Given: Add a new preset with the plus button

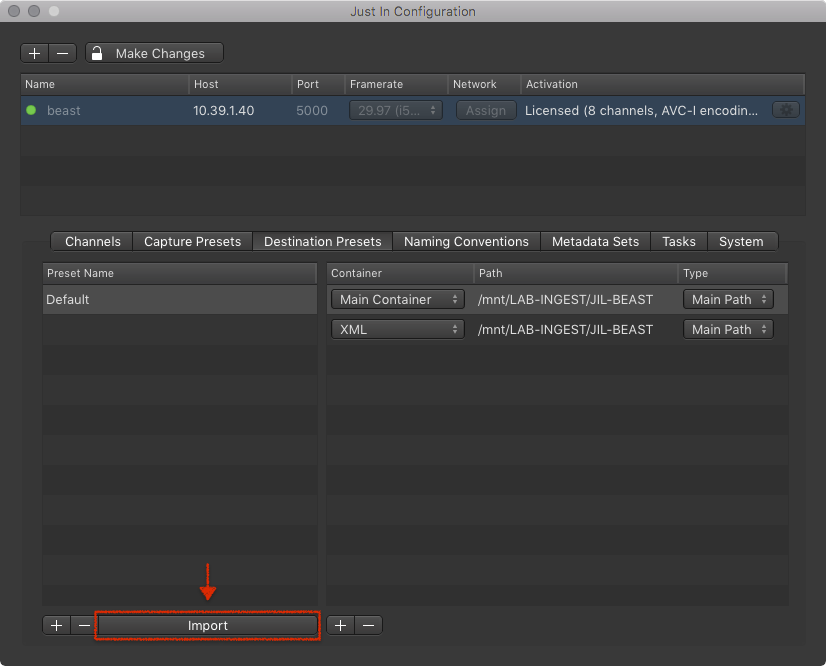Looking at the screenshot, I should point(56,625).
